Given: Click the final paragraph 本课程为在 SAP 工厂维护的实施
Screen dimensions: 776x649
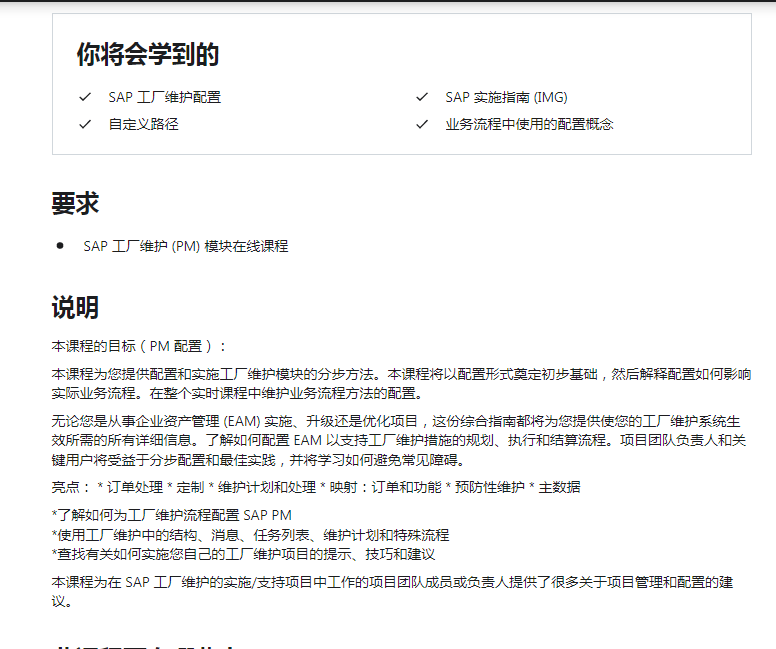Looking at the screenshot, I should (392, 592).
